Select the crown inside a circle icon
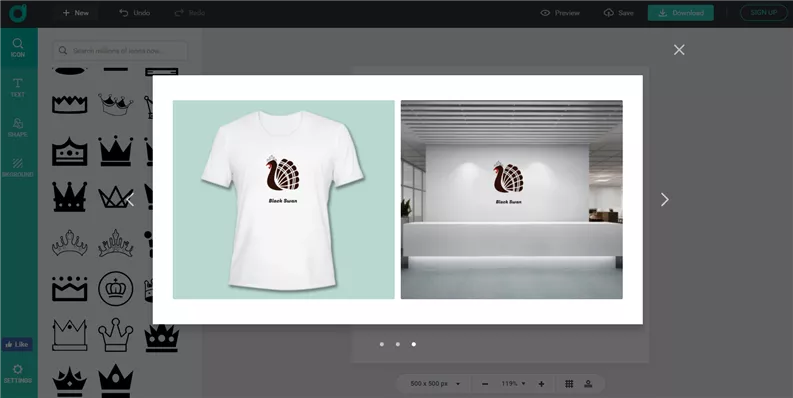The height and width of the screenshot is (398, 793). 116,289
